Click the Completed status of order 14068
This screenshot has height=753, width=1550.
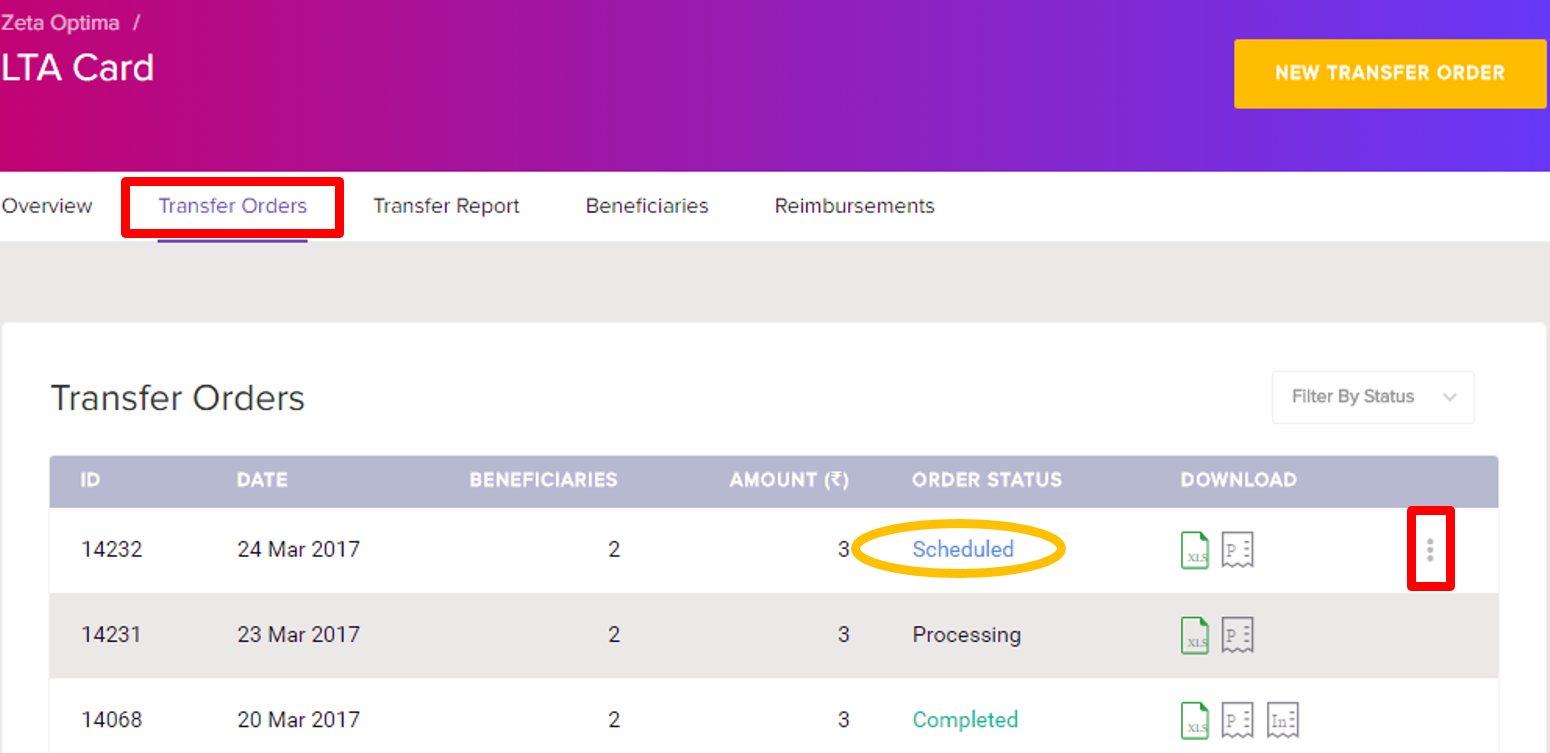965,719
